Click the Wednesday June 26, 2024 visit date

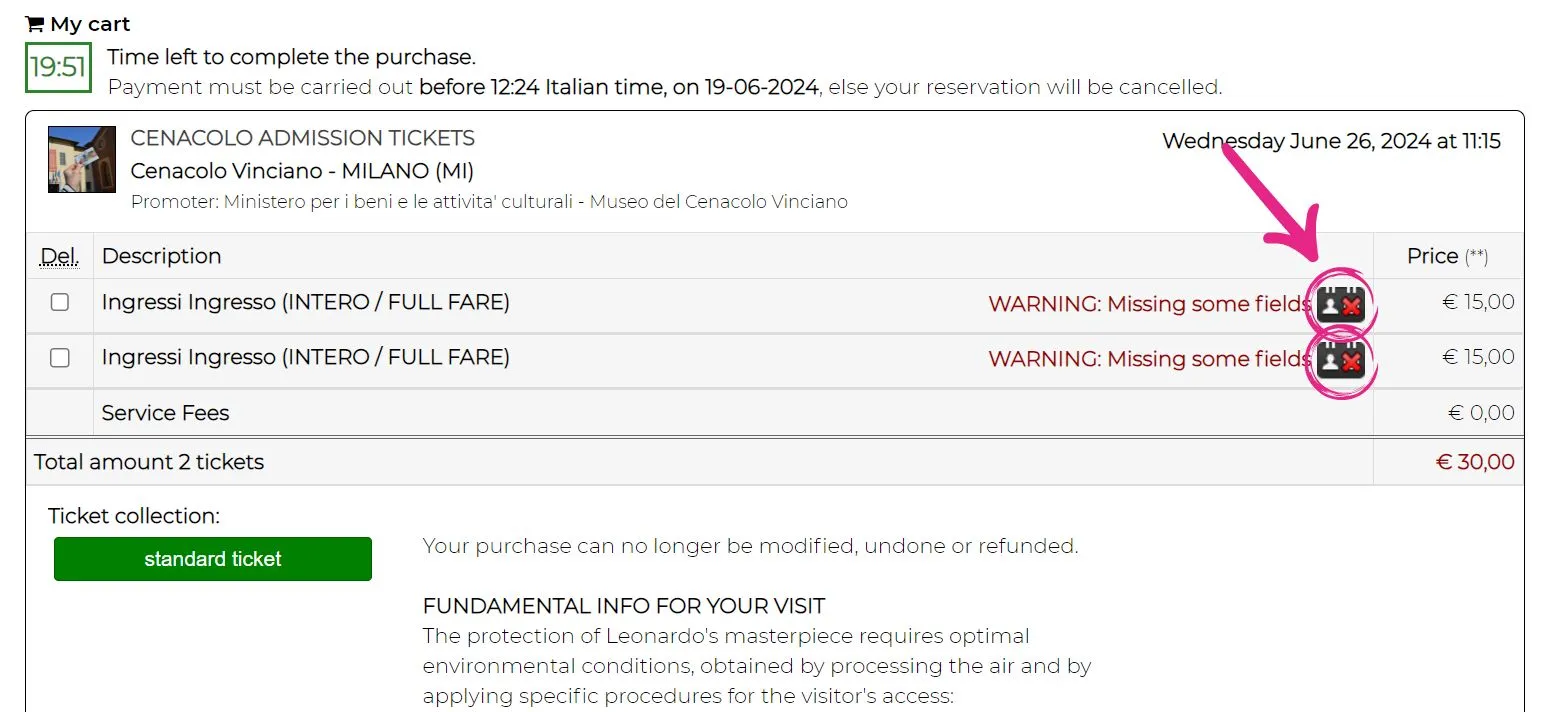coord(1330,141)
